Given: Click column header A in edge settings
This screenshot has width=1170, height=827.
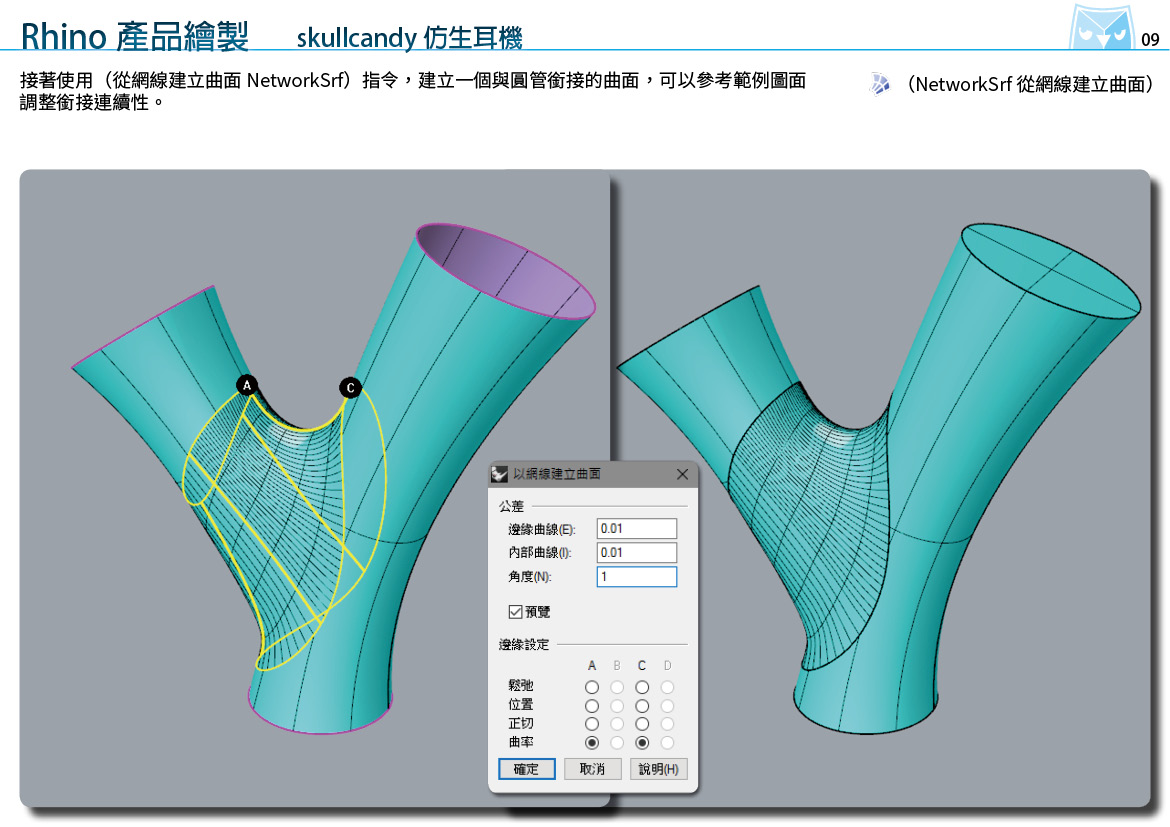Looking at the screenshot, I should tap(592, 666).
